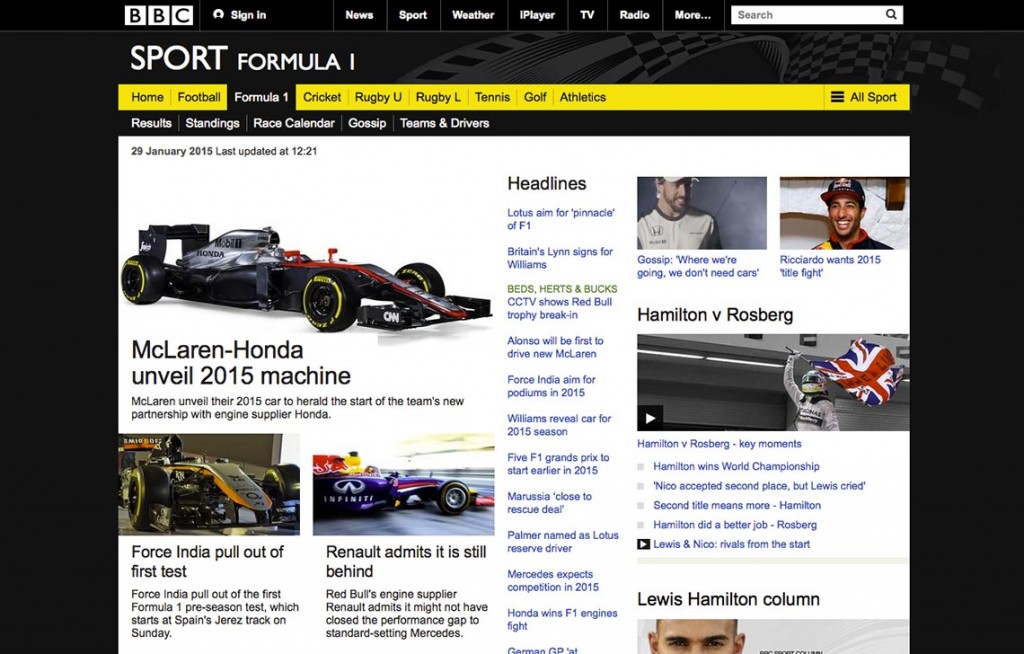Open Williams reveal car for 2015 season
The height and width of the screenshot is (654, 1024).
559,425
